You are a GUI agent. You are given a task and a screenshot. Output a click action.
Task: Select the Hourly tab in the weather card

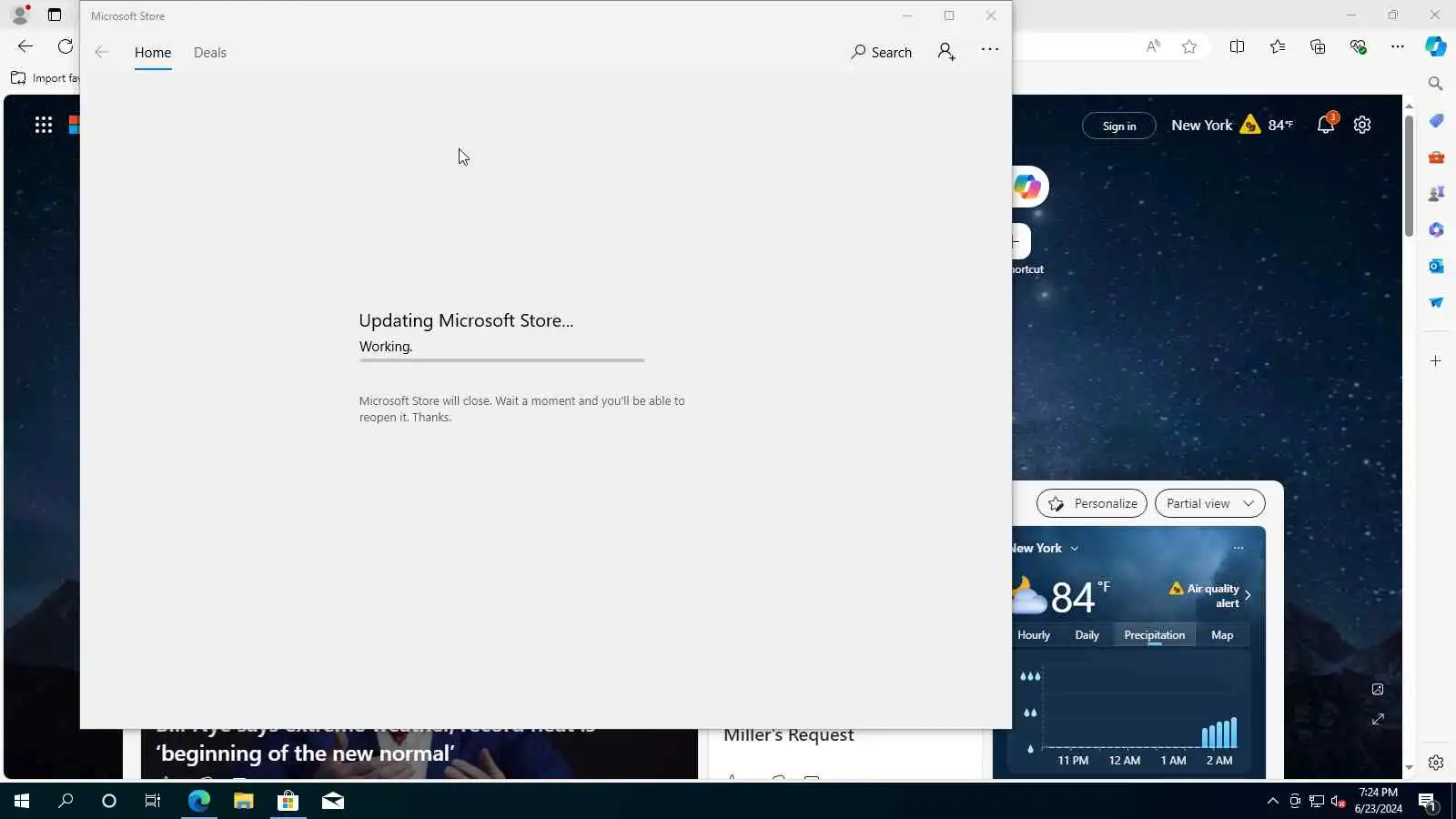coord(1034,635)
